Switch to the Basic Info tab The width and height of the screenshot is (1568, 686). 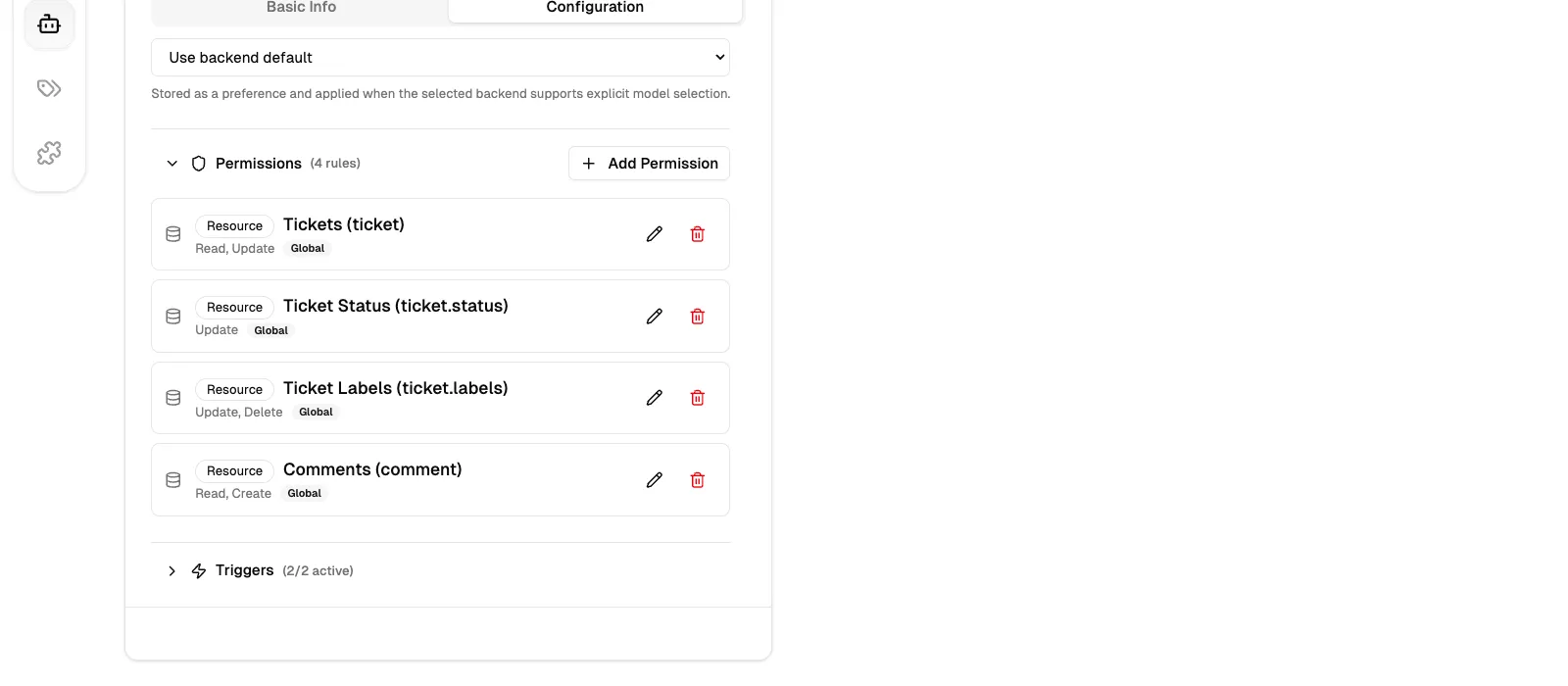pos(300,8)
